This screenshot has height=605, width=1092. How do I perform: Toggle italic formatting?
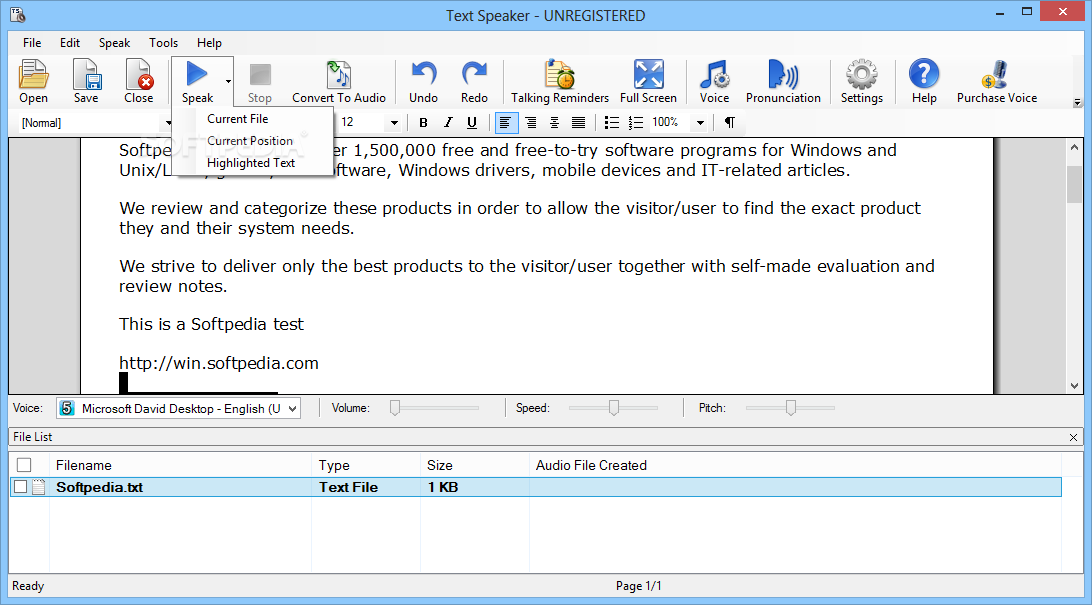pos(448,123)
